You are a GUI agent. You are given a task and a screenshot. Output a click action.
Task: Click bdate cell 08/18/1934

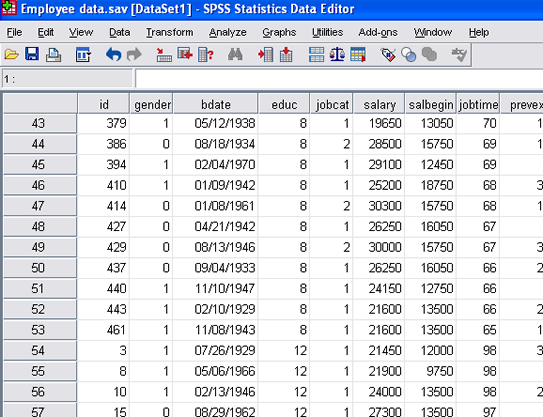click(x=215, y=144)
